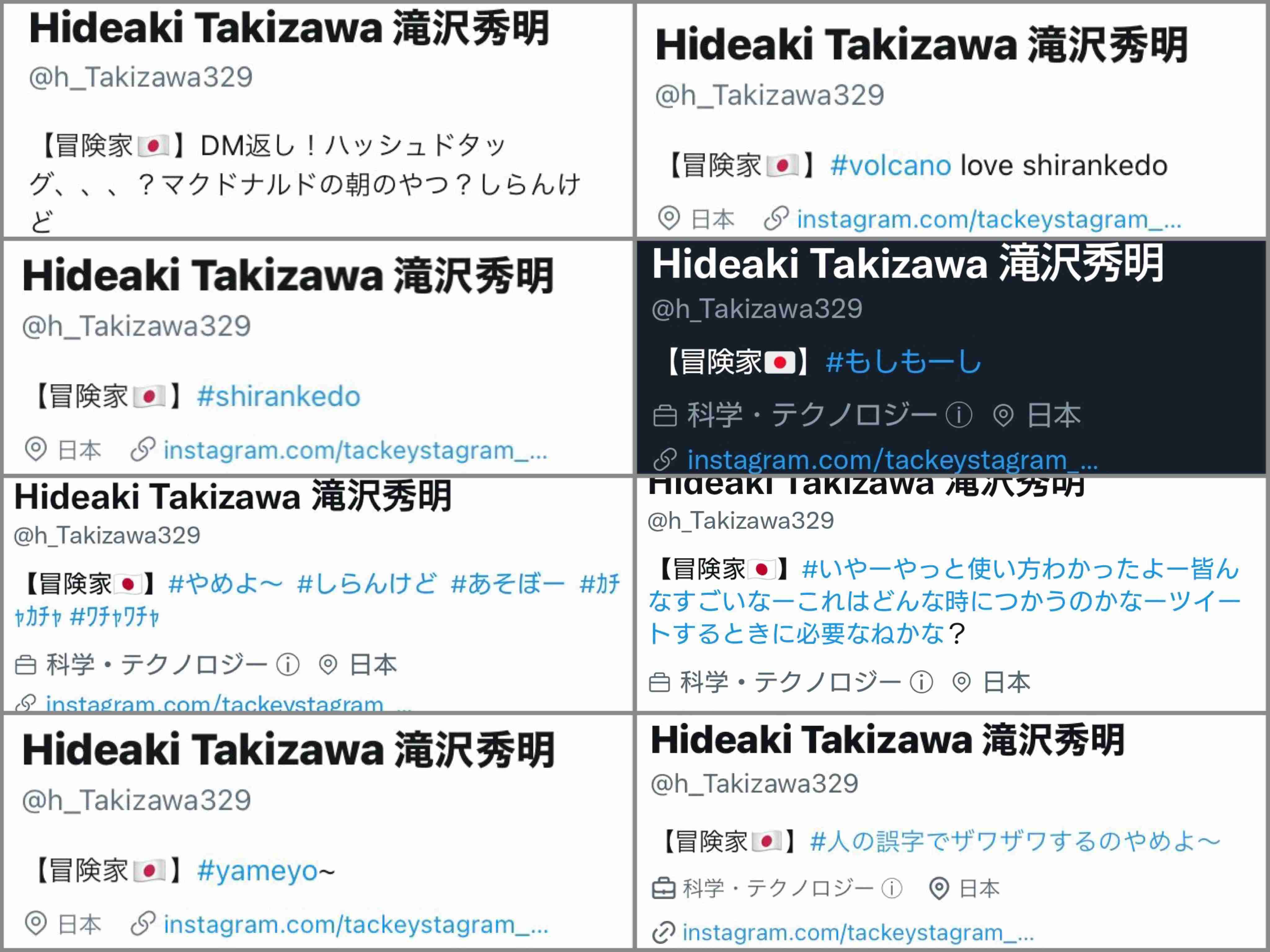
Task: Open Instagram link in dark-mode profile
Action: [x=893, y=460]
